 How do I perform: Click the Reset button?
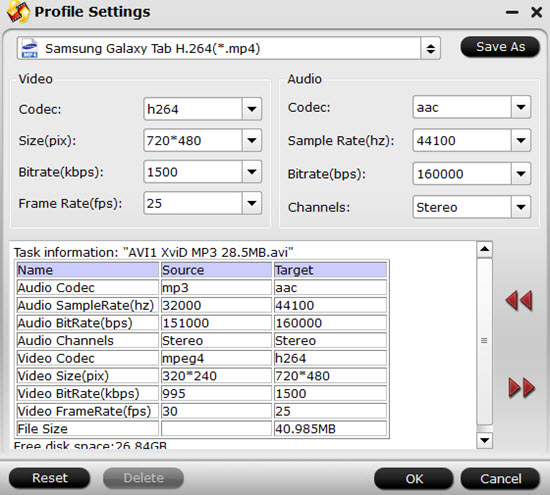click(x=49, y=478)
